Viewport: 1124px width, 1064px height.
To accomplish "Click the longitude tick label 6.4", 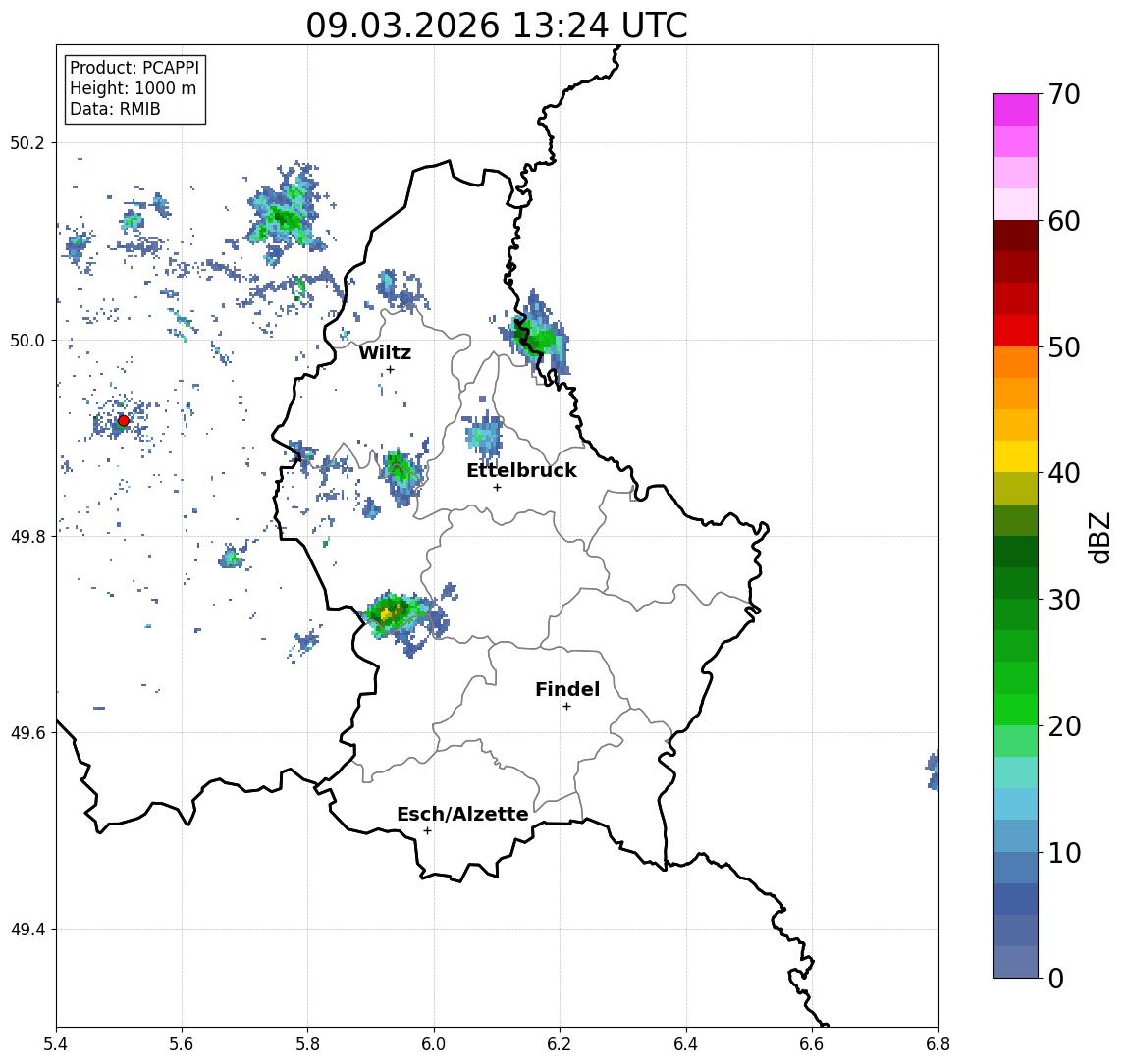I will [686, 1044].
